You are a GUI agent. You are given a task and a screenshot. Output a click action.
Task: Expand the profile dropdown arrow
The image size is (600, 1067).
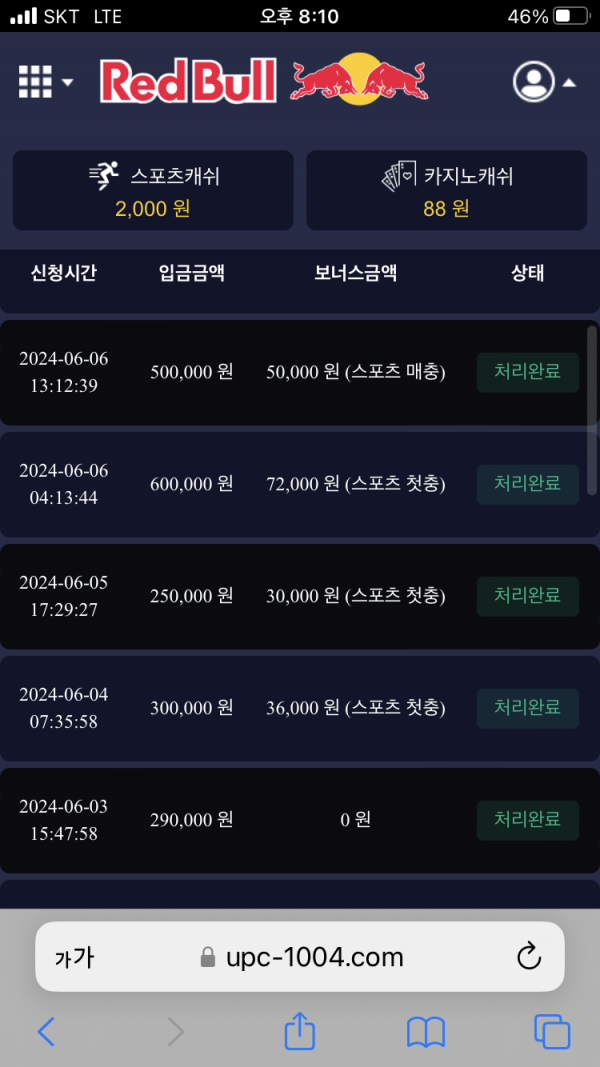pos(569,83)
